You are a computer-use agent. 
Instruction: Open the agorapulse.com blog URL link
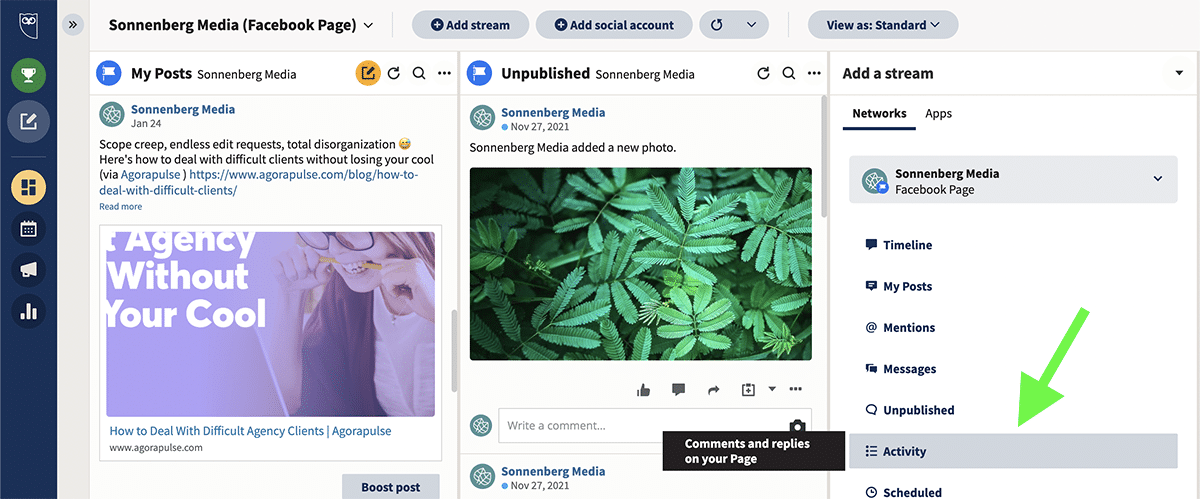click(x=258, y=182)
